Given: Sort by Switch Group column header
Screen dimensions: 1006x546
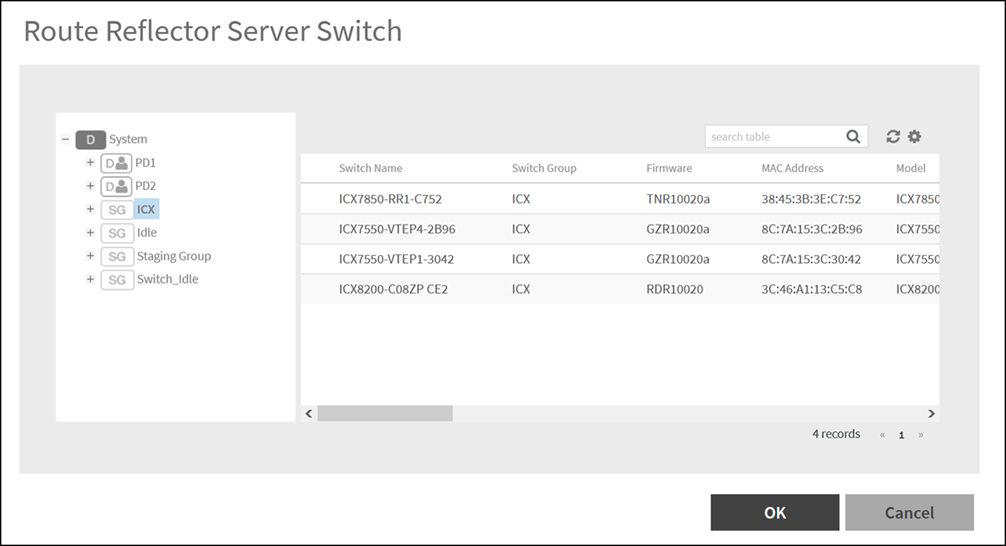Looking at the screenshot, I should click(544, 168).
